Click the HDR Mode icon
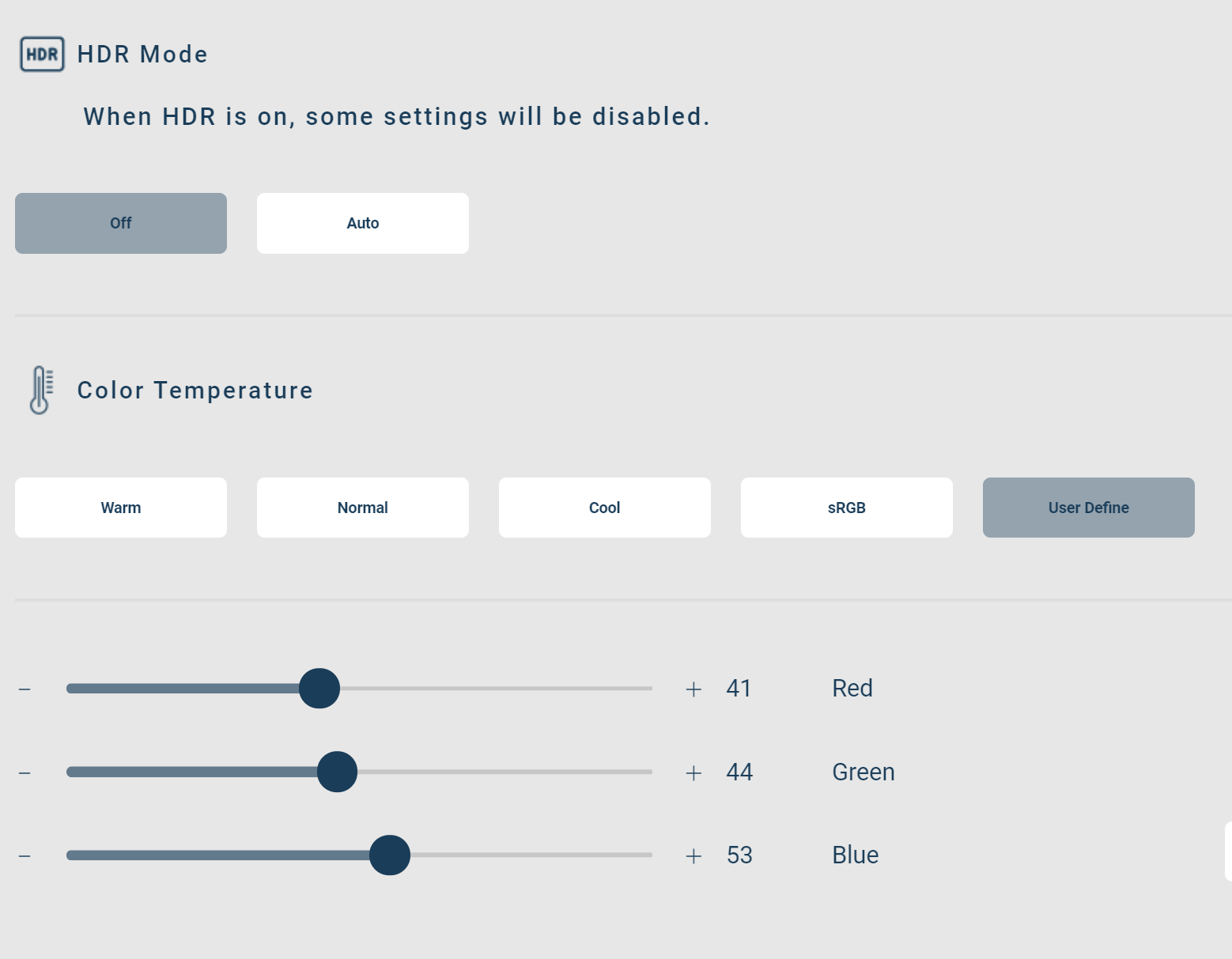This screenshot has height=959, width=1232. [42, 55]
